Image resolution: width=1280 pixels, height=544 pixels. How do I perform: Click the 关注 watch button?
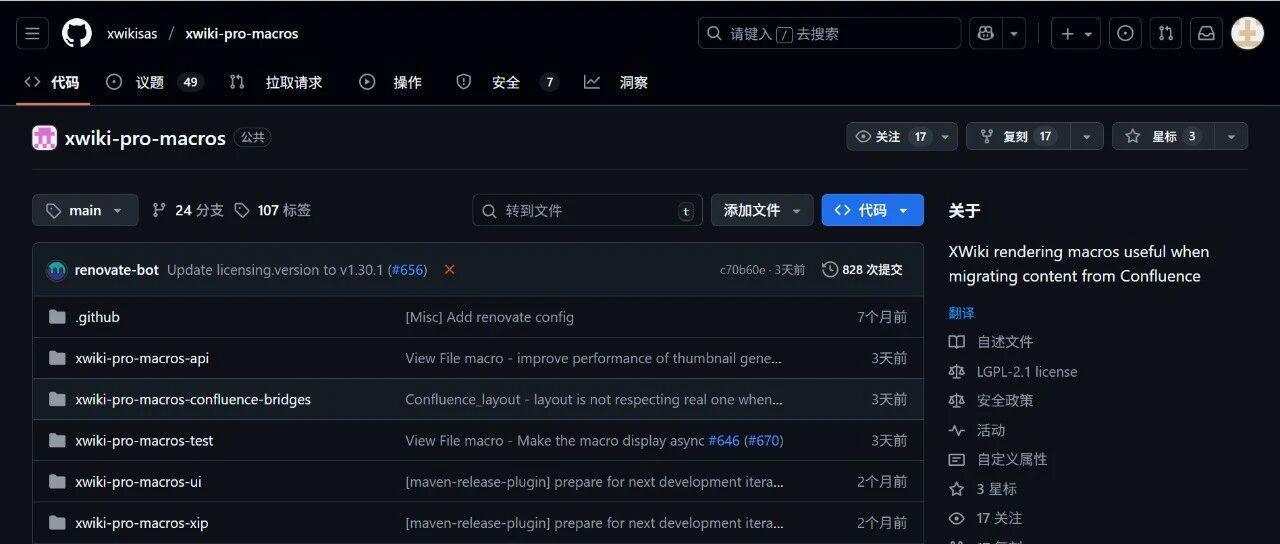coord(890,136)
